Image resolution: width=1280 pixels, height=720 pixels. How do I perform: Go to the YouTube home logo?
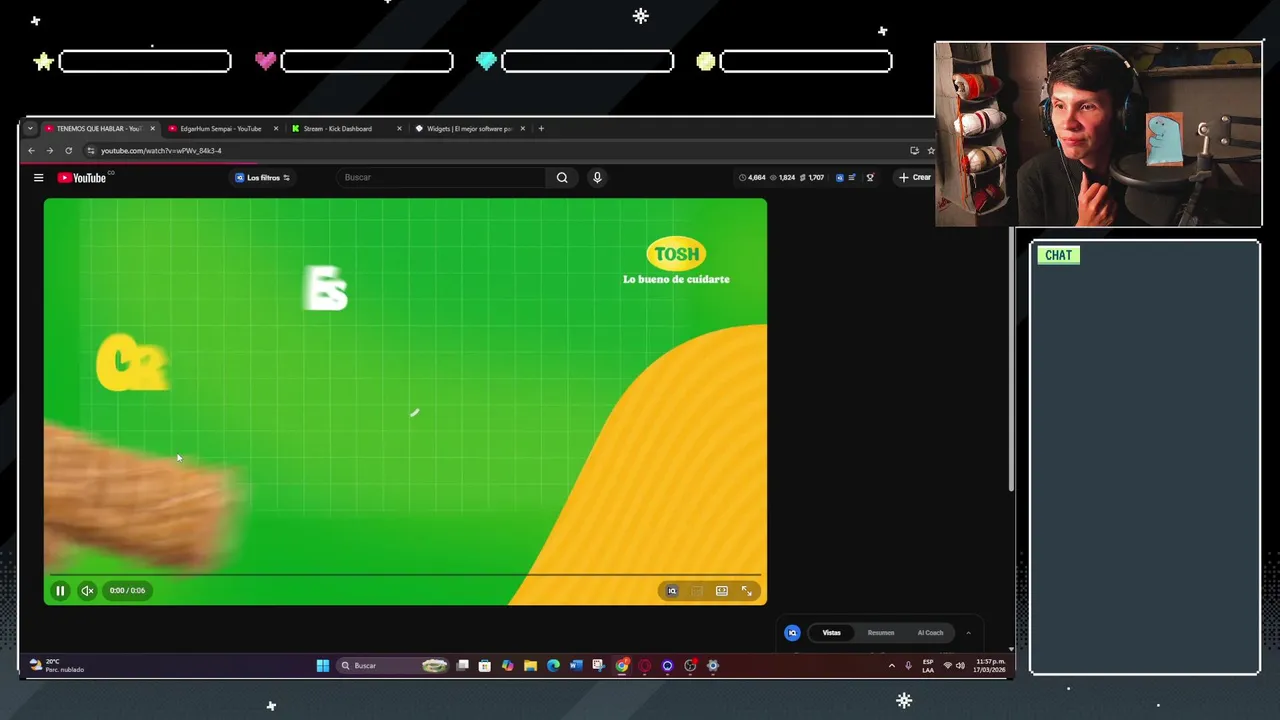click(82, 178)
